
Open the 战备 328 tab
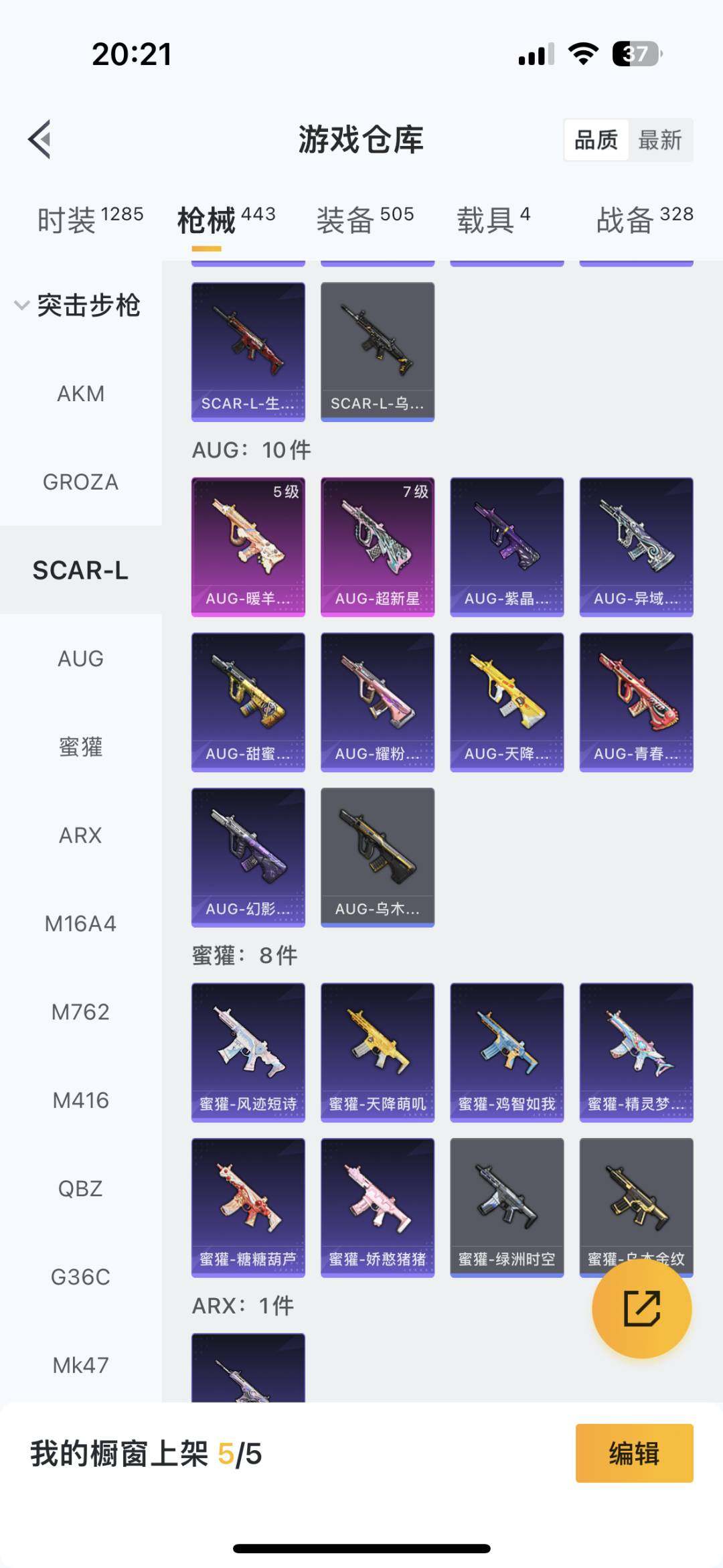[x=645, y=220]
